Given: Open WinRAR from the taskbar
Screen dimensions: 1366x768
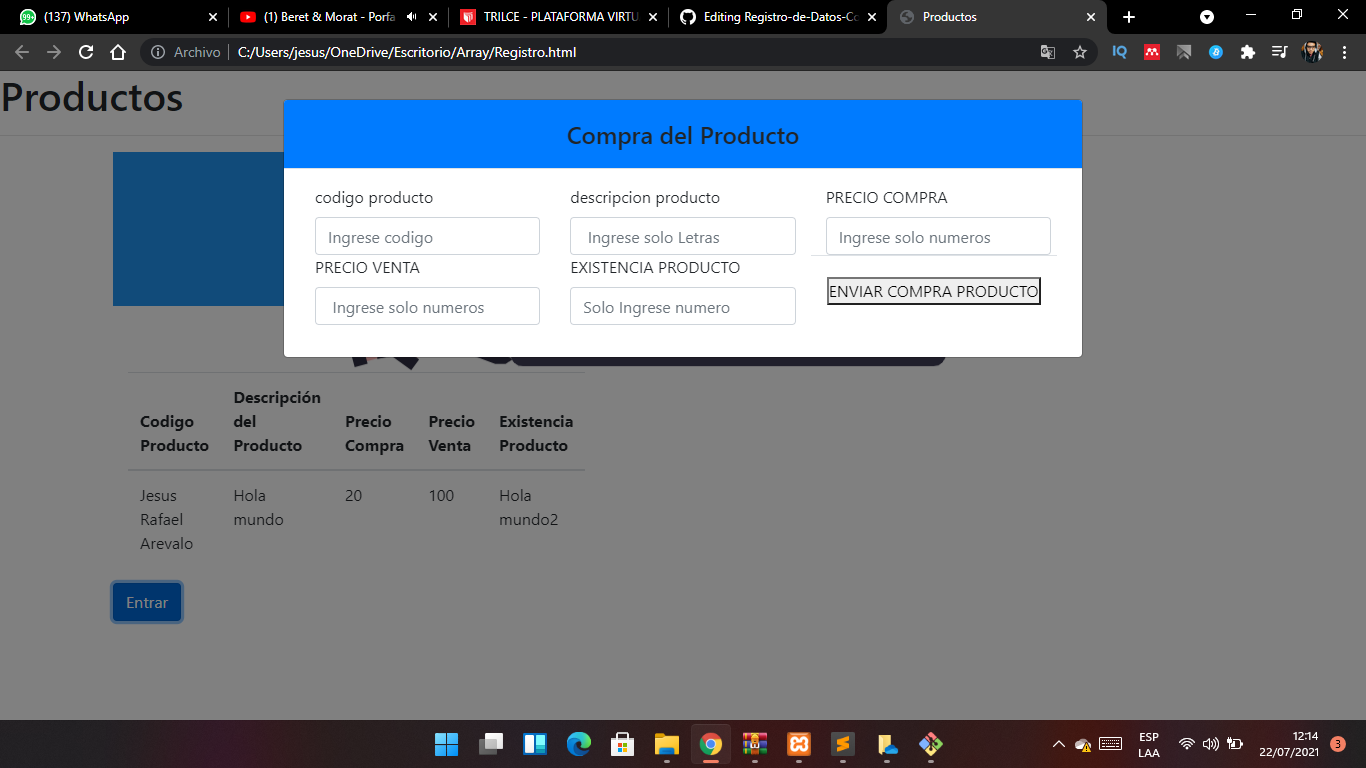Looking at the screenshot, I should [x=754, y=744].
